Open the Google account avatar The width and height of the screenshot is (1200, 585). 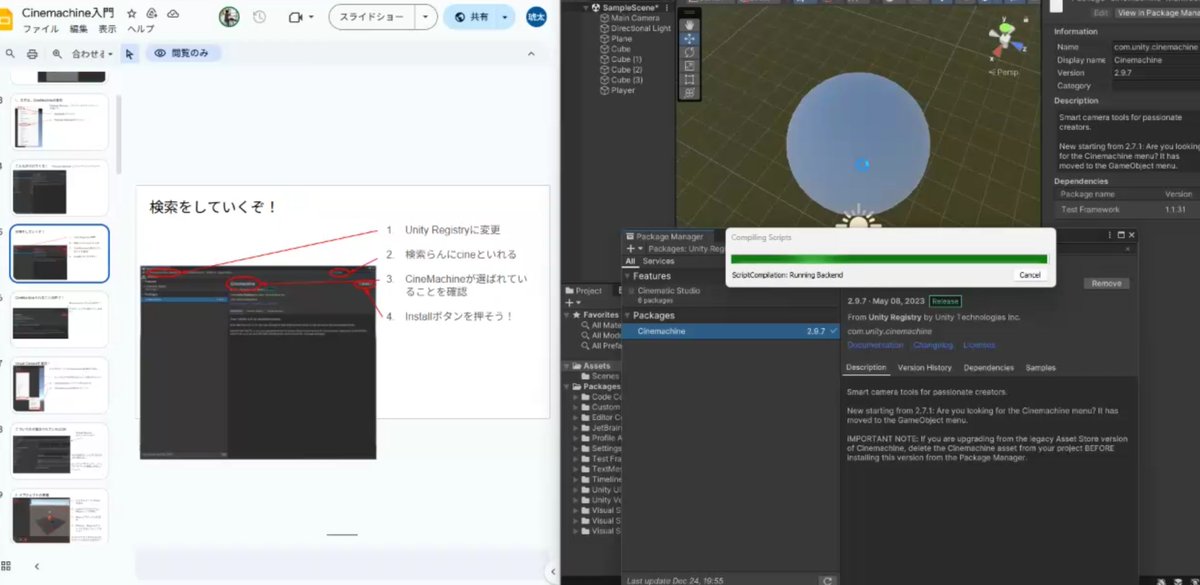click(537, 17)
